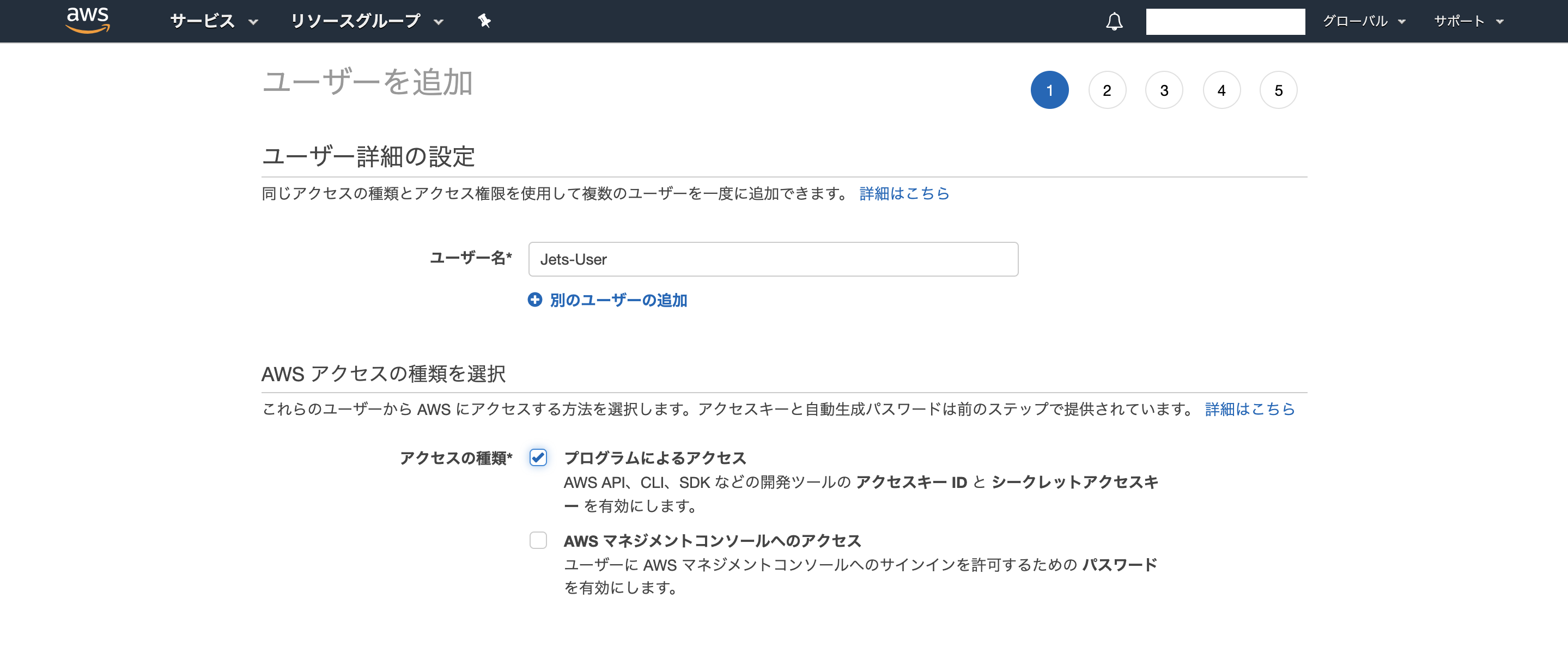Click the plus icon to add another user
The image size is (1568, 672).
coord(534,300)
